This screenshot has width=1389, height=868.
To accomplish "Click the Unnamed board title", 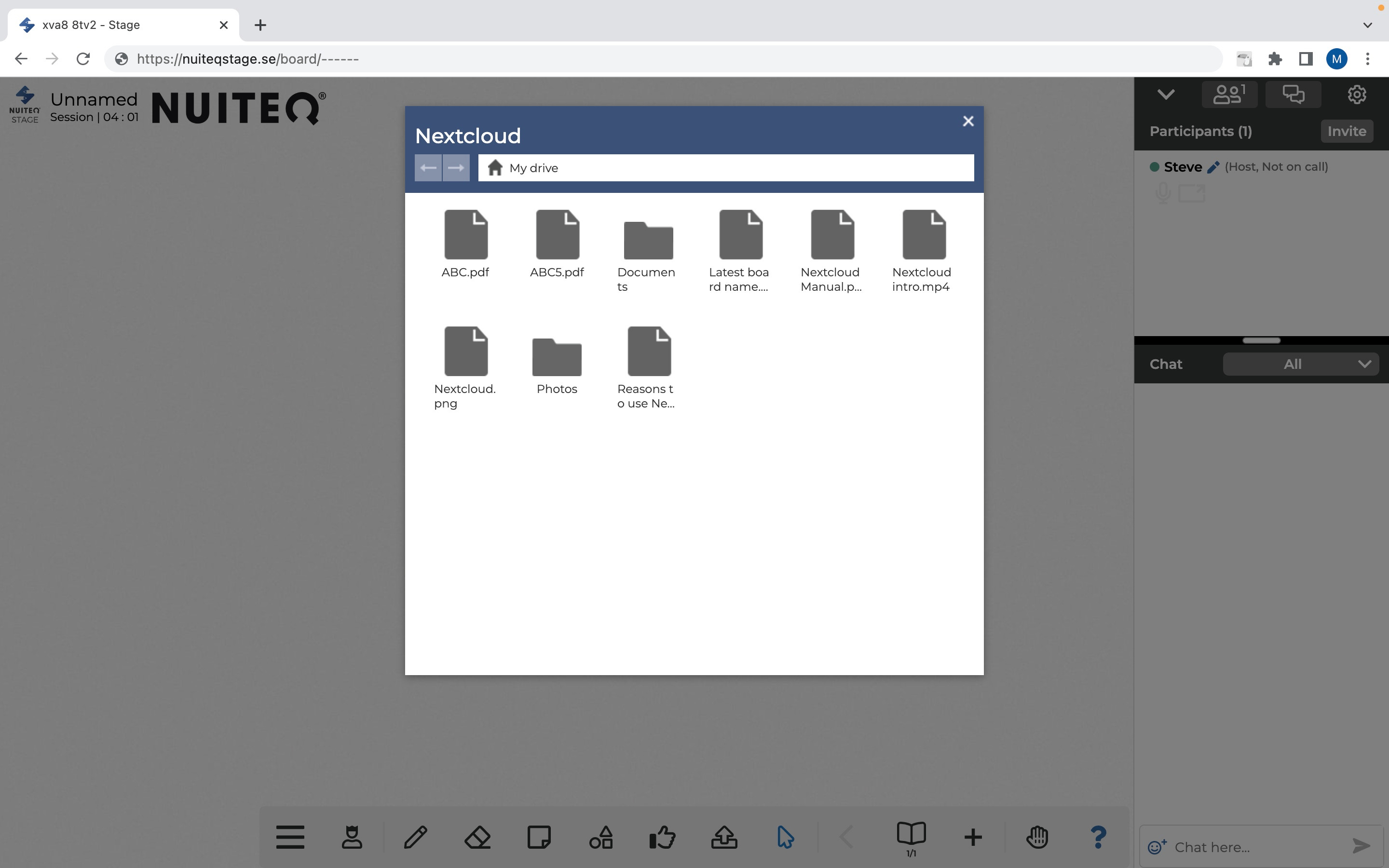I will (94, 99).
